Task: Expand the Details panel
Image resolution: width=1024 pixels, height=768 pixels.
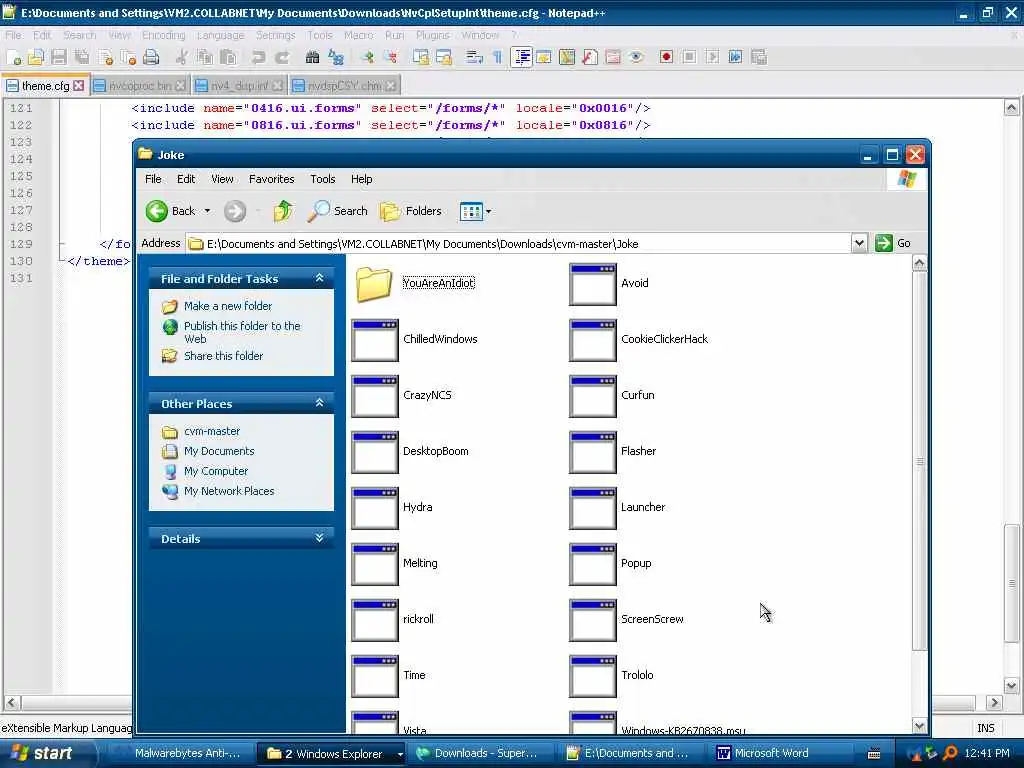Action: click(319, 538)
